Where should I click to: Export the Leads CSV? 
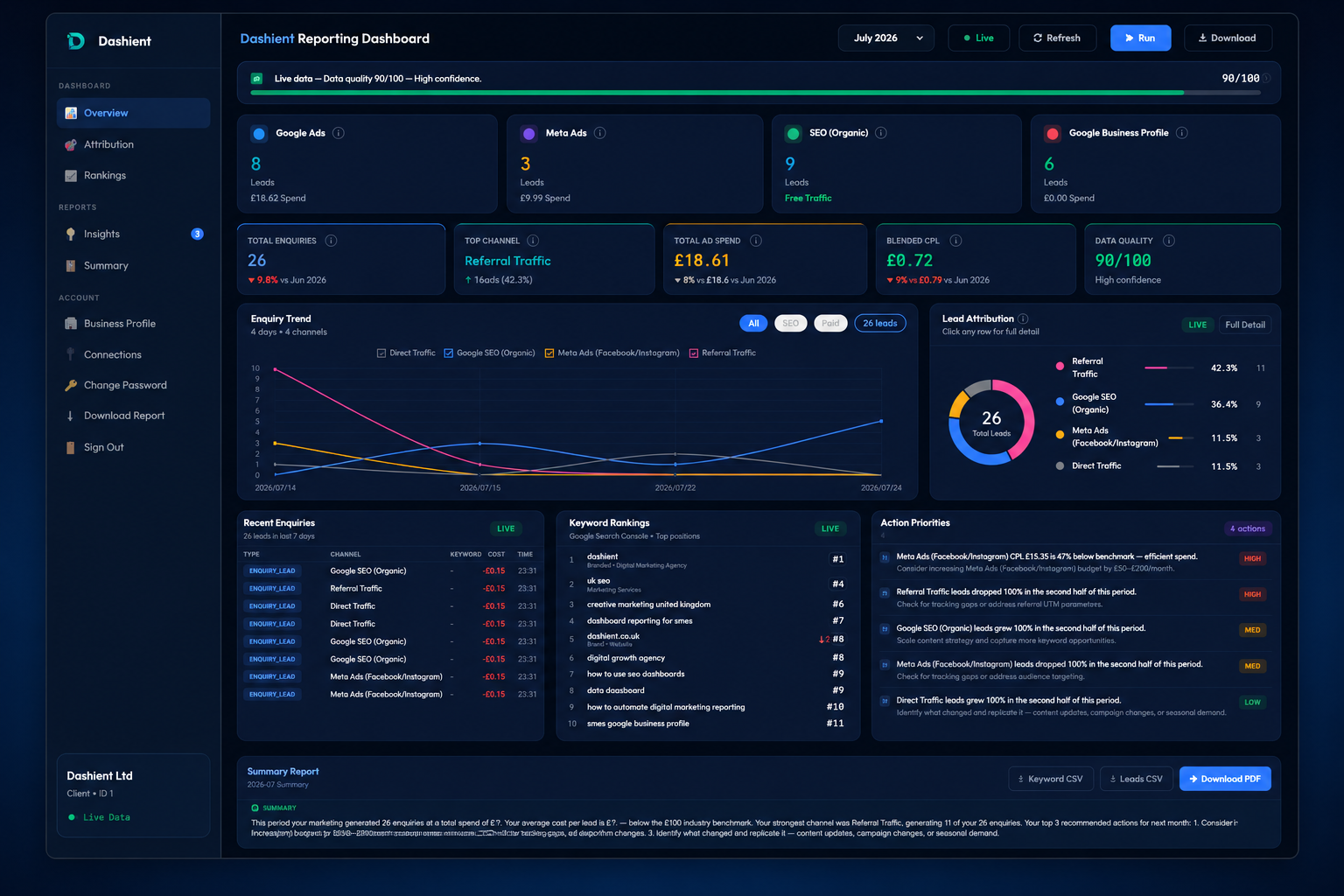tap(1136, 779)
